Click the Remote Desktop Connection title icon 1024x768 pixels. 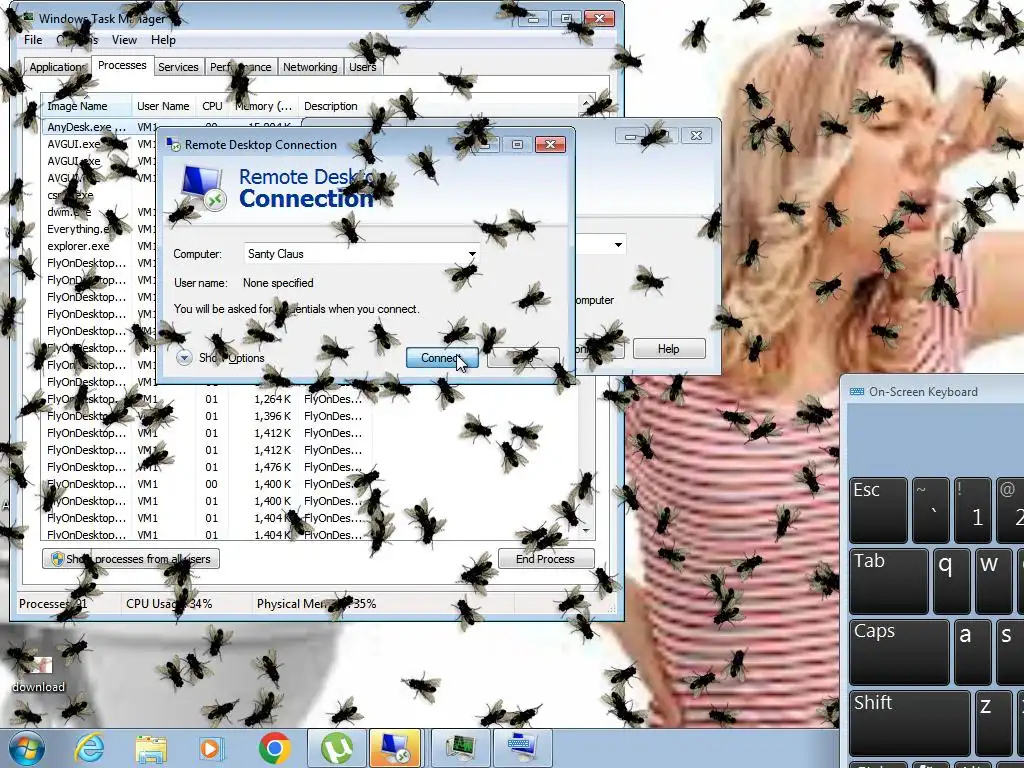[174, 144]
